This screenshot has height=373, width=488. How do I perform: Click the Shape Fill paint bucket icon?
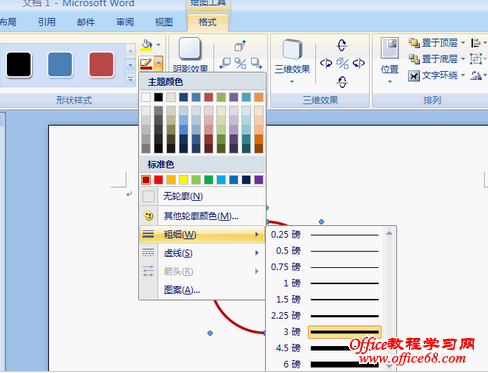point(146,45)
